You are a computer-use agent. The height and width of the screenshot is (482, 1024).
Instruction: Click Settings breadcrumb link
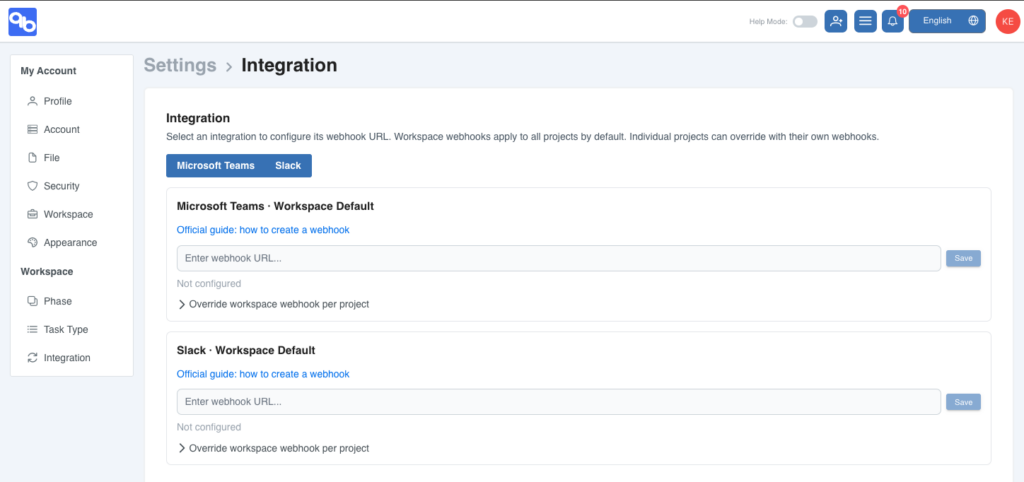(x=180, y=65)
